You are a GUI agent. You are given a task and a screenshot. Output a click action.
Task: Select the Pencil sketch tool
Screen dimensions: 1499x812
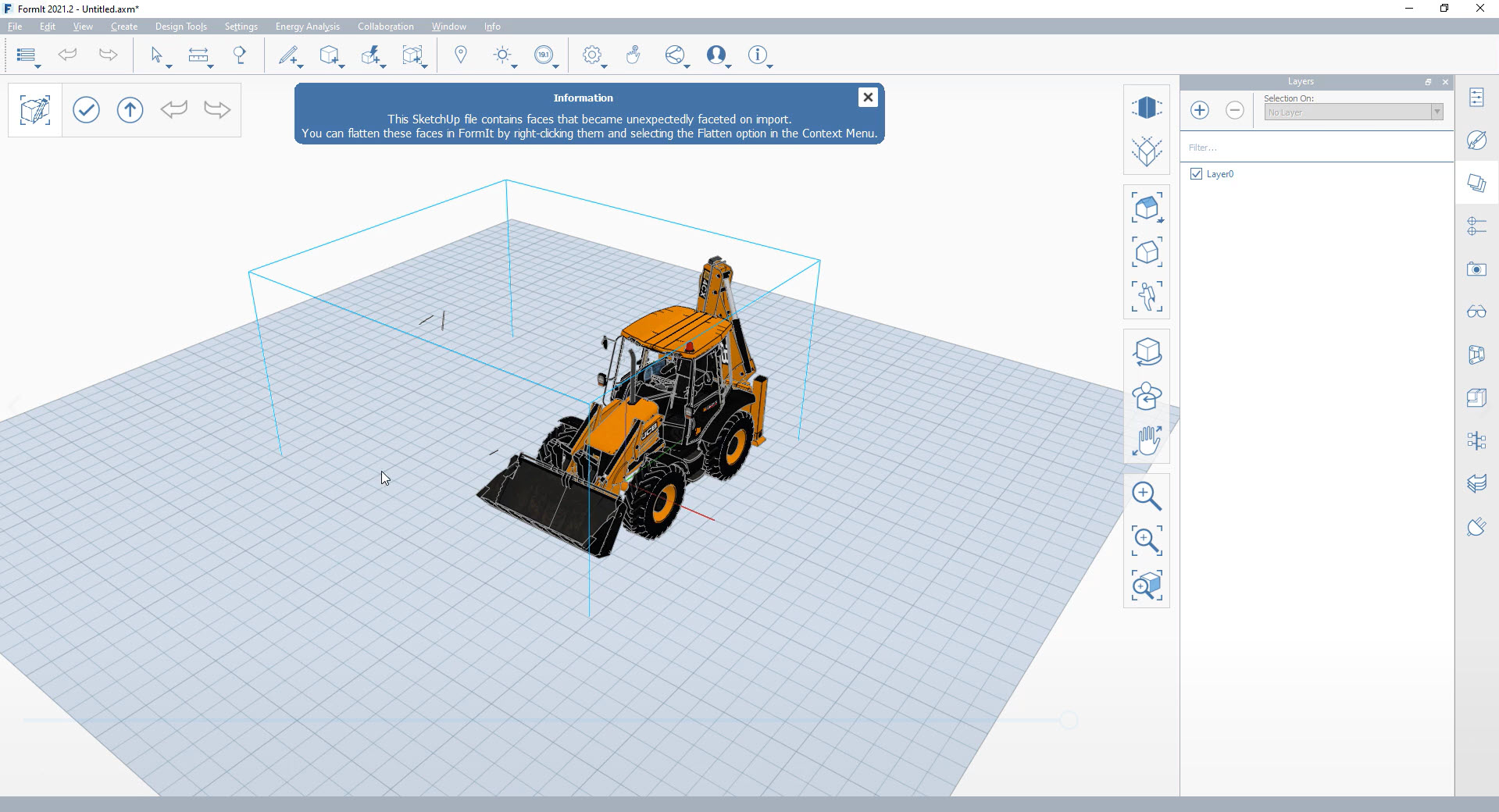click(x=289, y=55)
